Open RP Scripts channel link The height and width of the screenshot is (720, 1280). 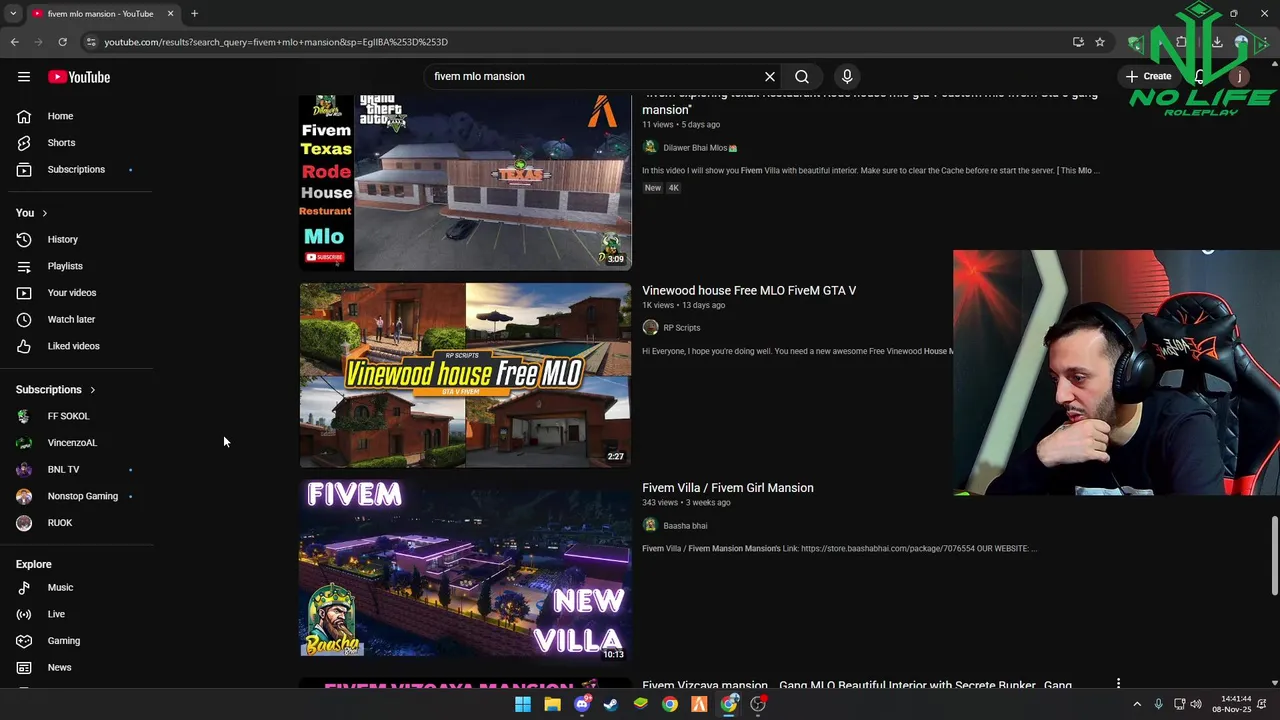click(x=682, y=328)
